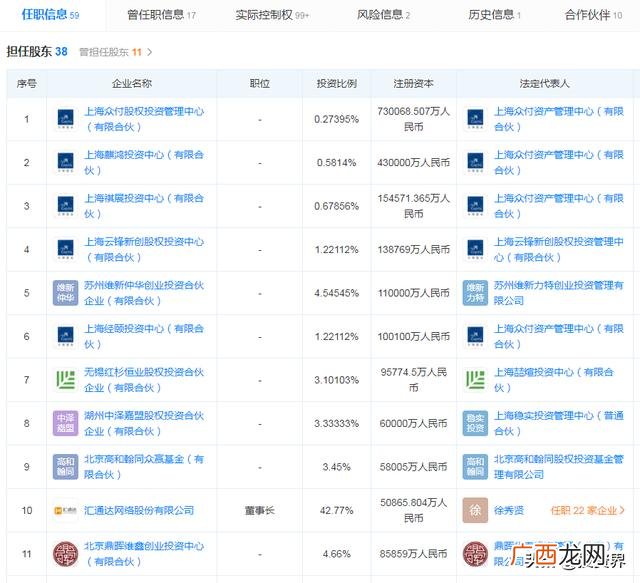This screenshot has width=640, height=583.
Task: Open the 实际控制权 tab
Action: coord(272,15)
